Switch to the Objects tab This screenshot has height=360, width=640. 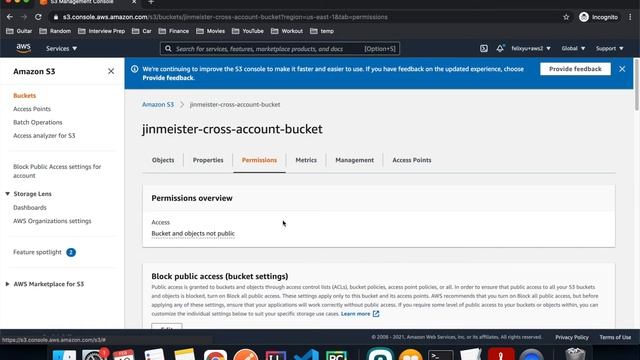coord(163,160)
